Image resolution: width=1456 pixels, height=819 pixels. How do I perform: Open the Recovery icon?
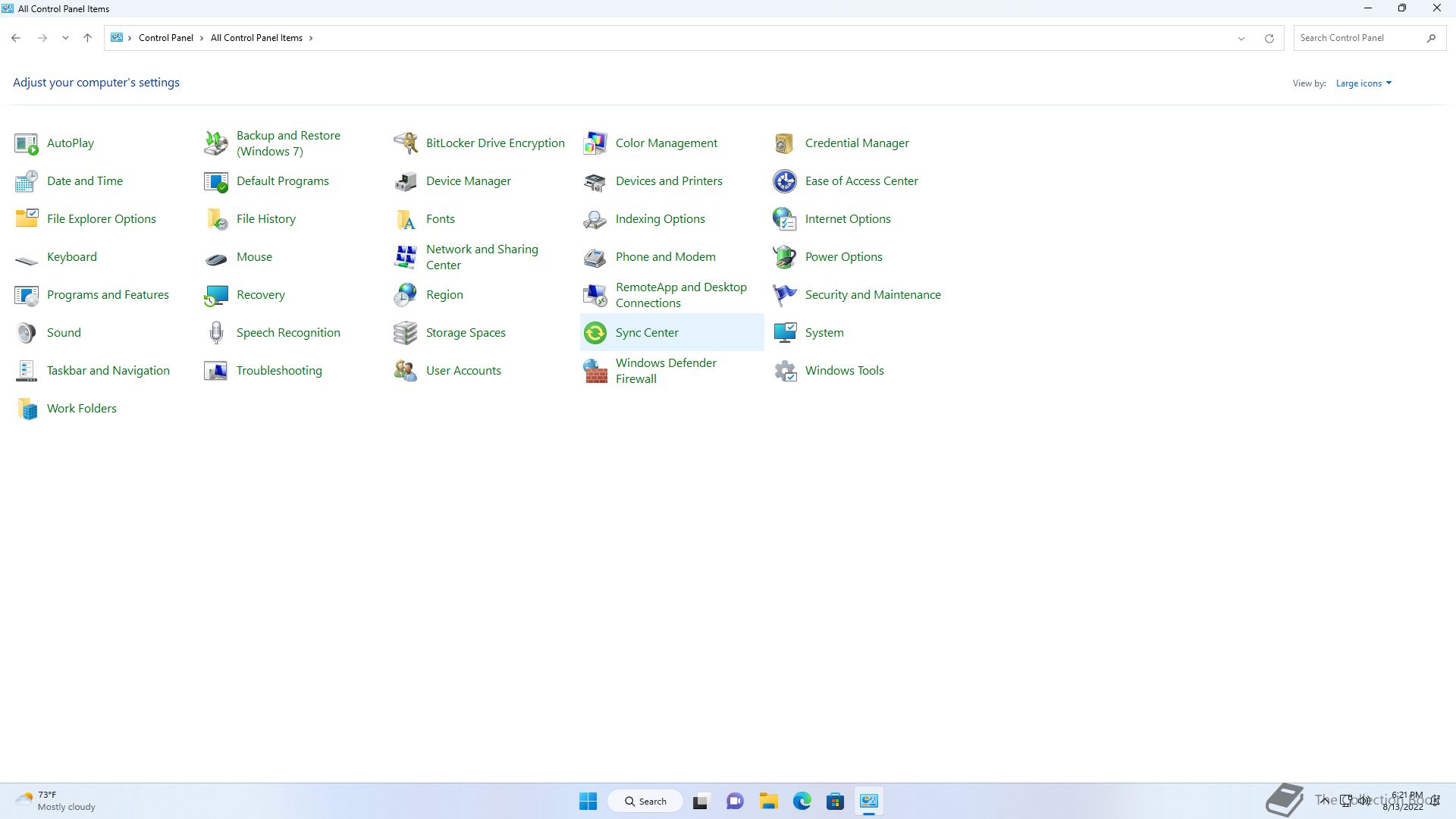pos(216,295)
